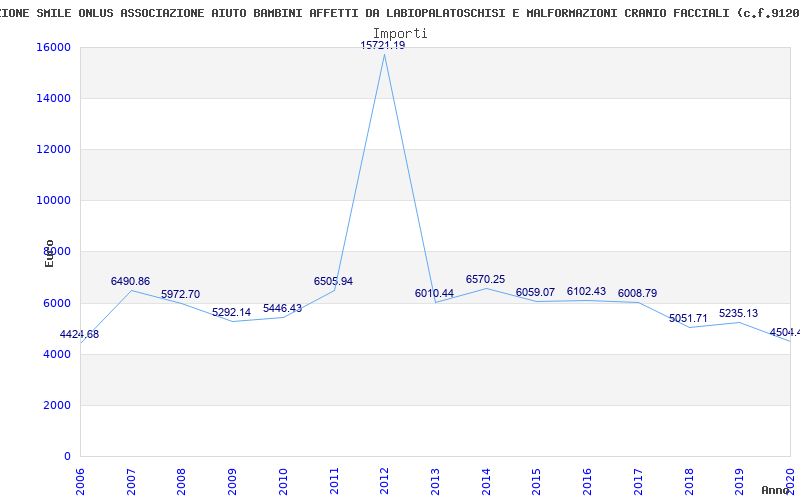Click the 5051.71 data label

coord(688,318)
